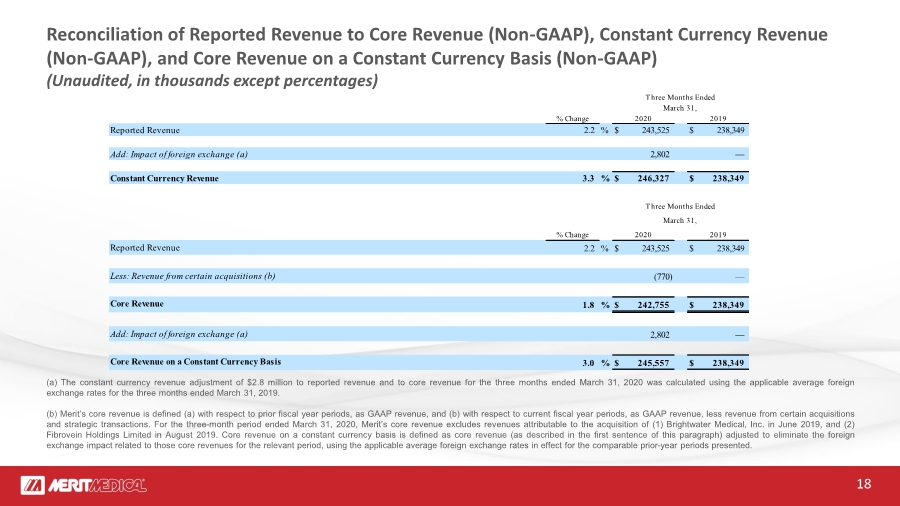
Task: Select the 'Core Revenue' row label
Action: (x=137, y=304)
